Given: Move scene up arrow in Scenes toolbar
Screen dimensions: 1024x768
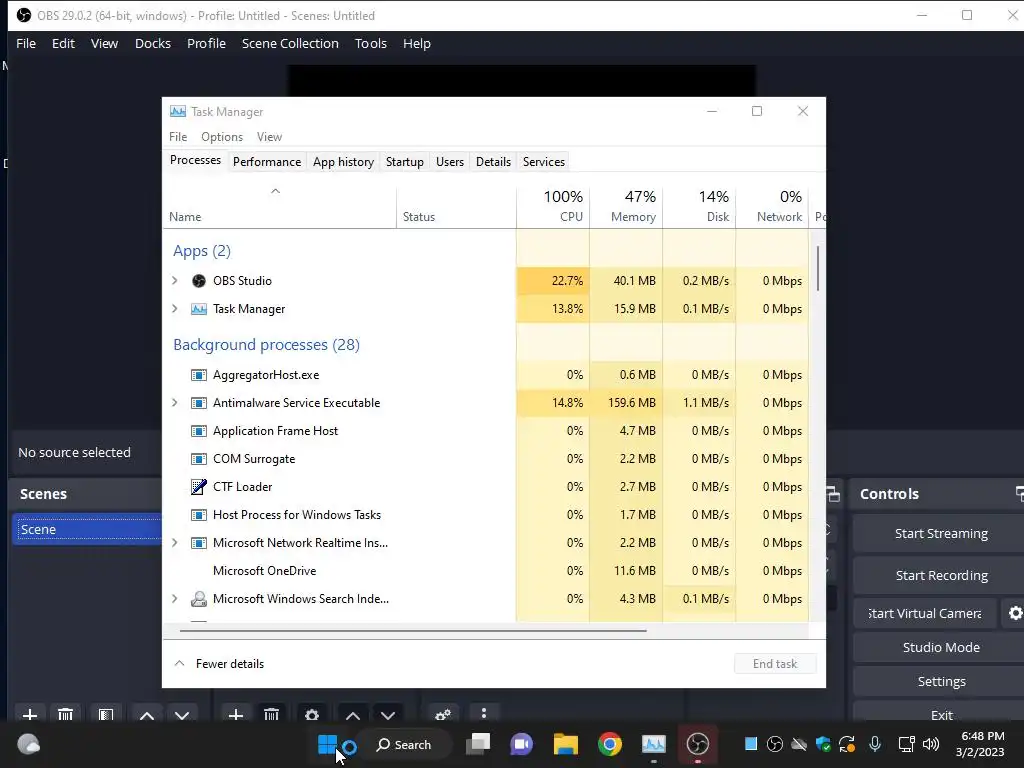Looking at the screenshot, I should point(147,716).
